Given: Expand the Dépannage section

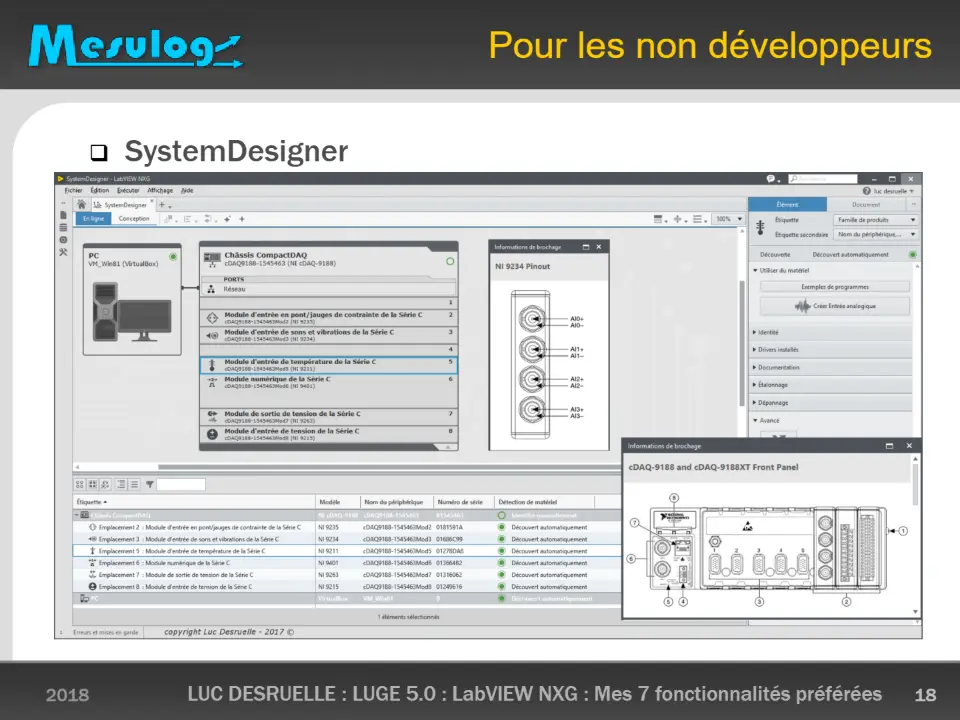Looking at the screenshot, I should tap(832, 403).
